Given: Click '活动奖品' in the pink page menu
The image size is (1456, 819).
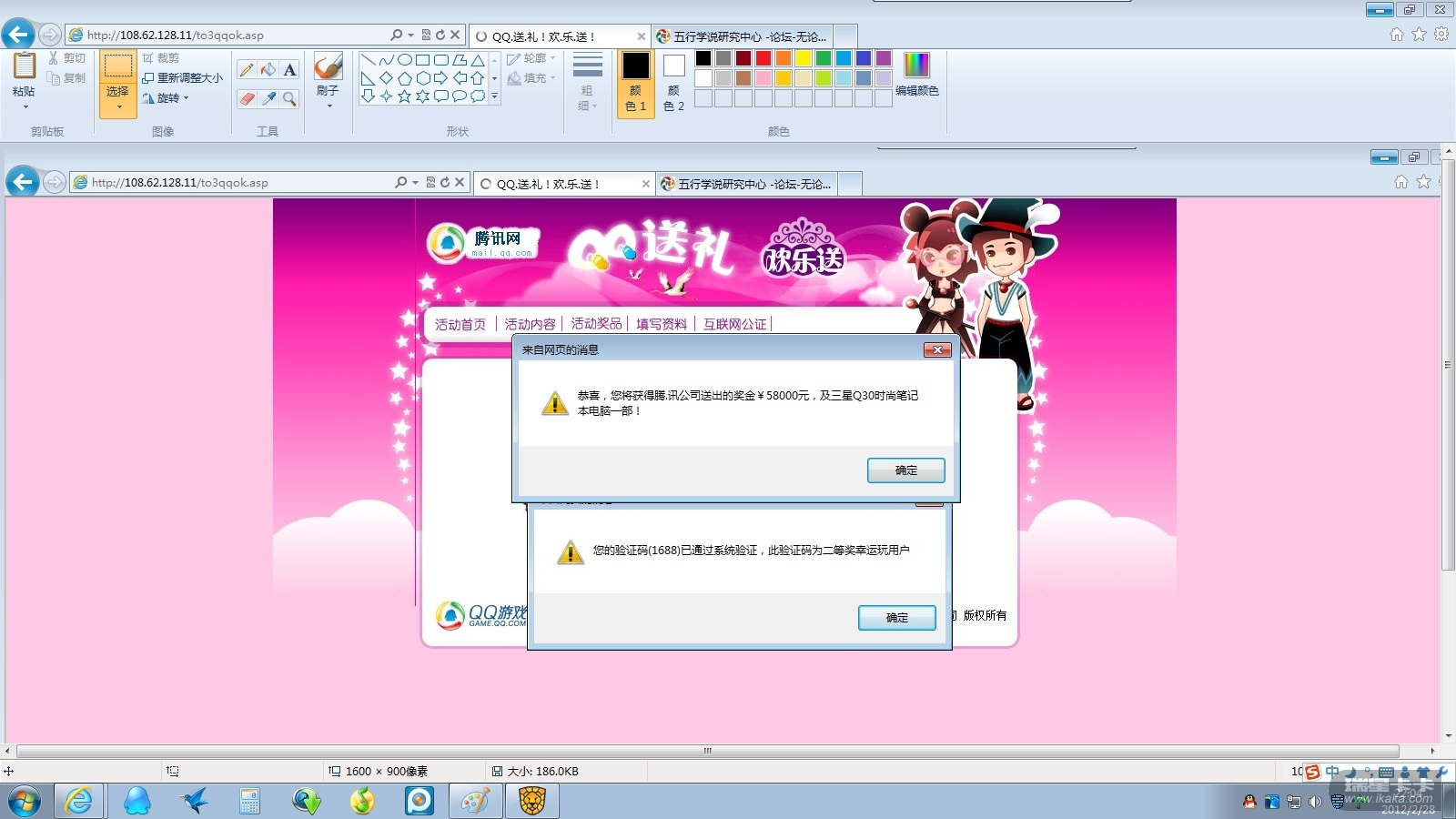Looking at the screenshot, I should [x=596, y=324].
